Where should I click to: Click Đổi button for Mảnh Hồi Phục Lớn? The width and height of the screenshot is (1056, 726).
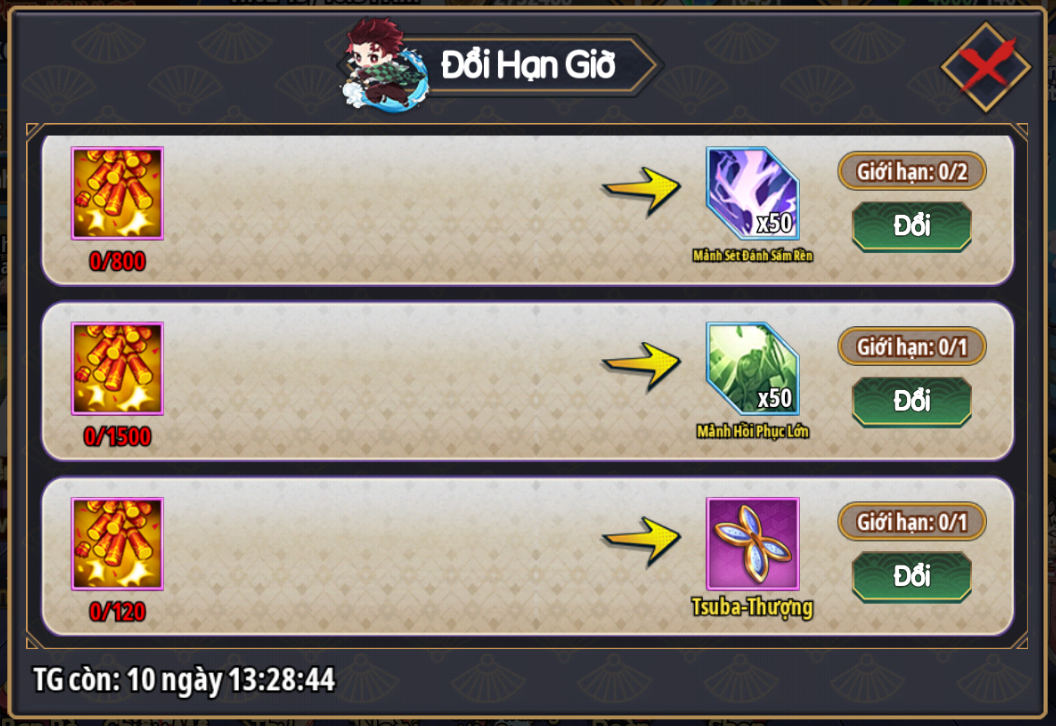(911, 401)
